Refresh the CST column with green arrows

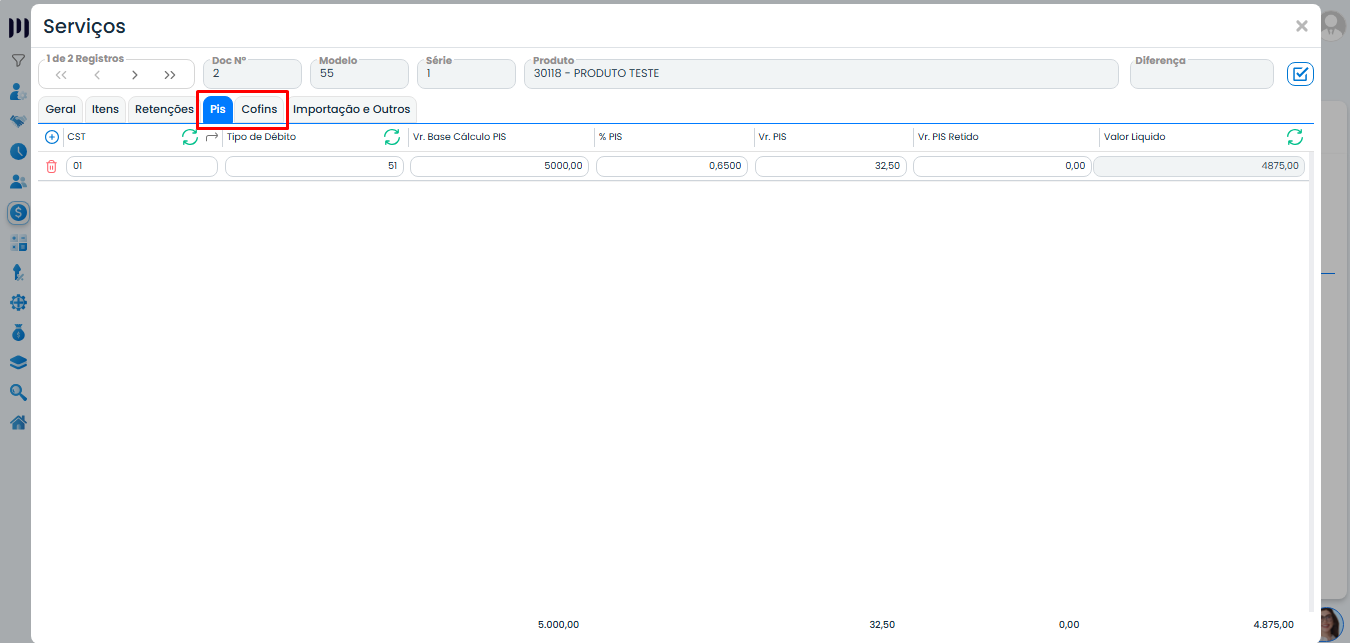tap(190, 137)
